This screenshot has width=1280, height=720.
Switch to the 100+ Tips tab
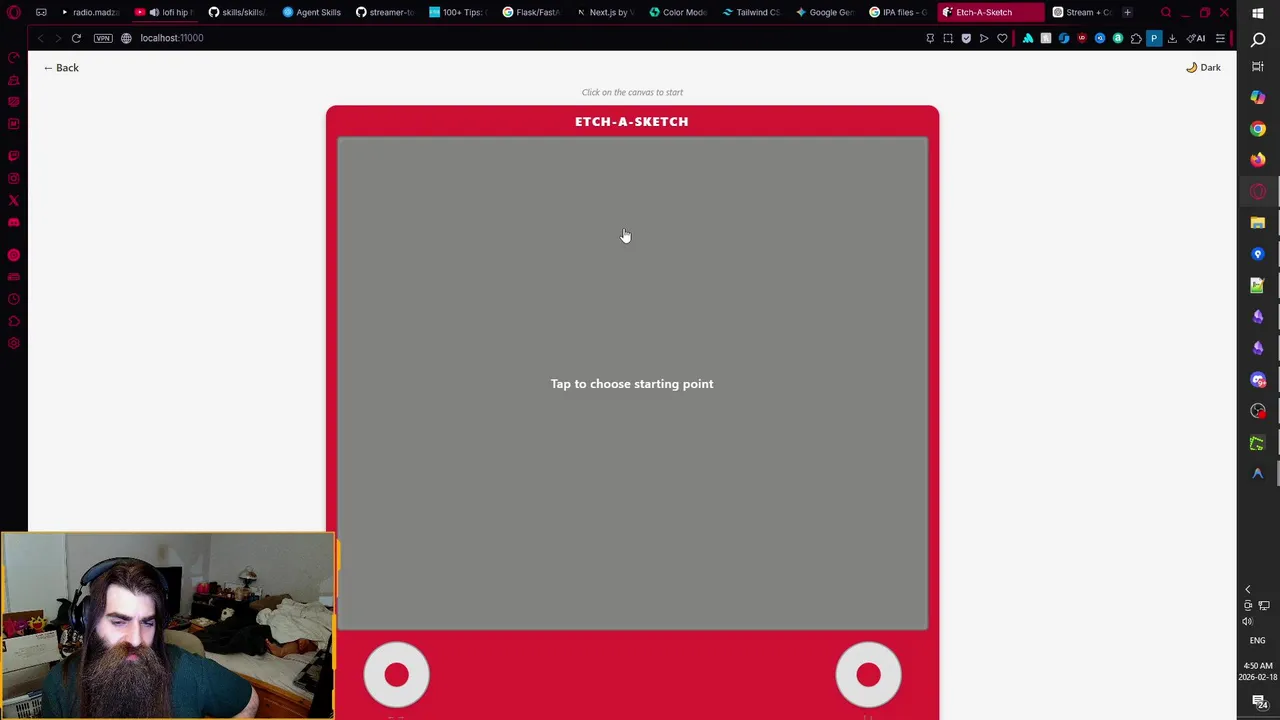pos(459,12)
